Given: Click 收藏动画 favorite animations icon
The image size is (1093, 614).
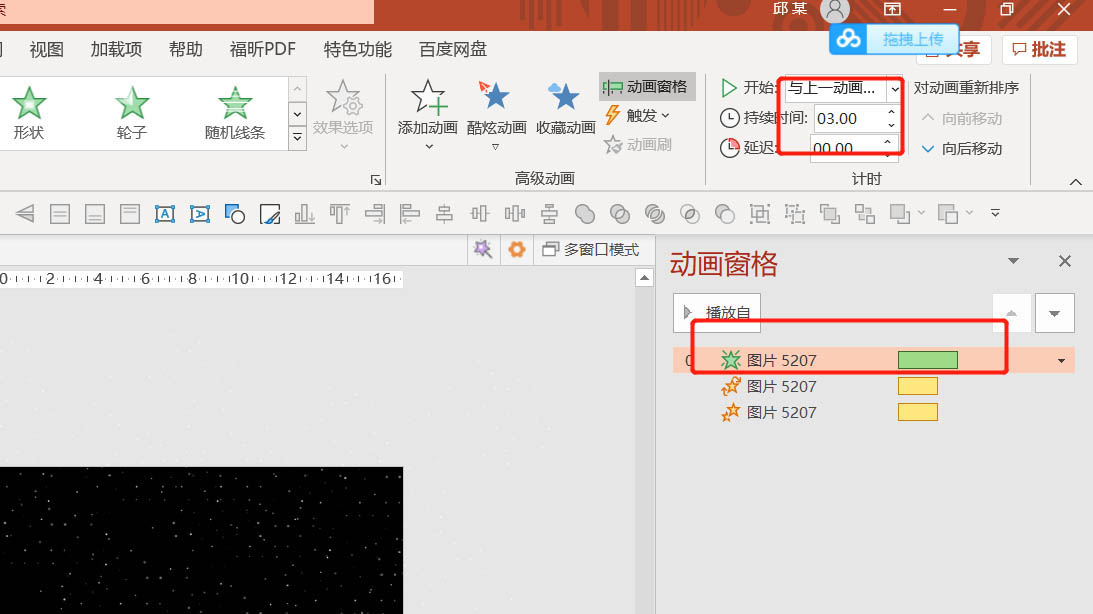Looking at the screenshot, I should 565,107.
